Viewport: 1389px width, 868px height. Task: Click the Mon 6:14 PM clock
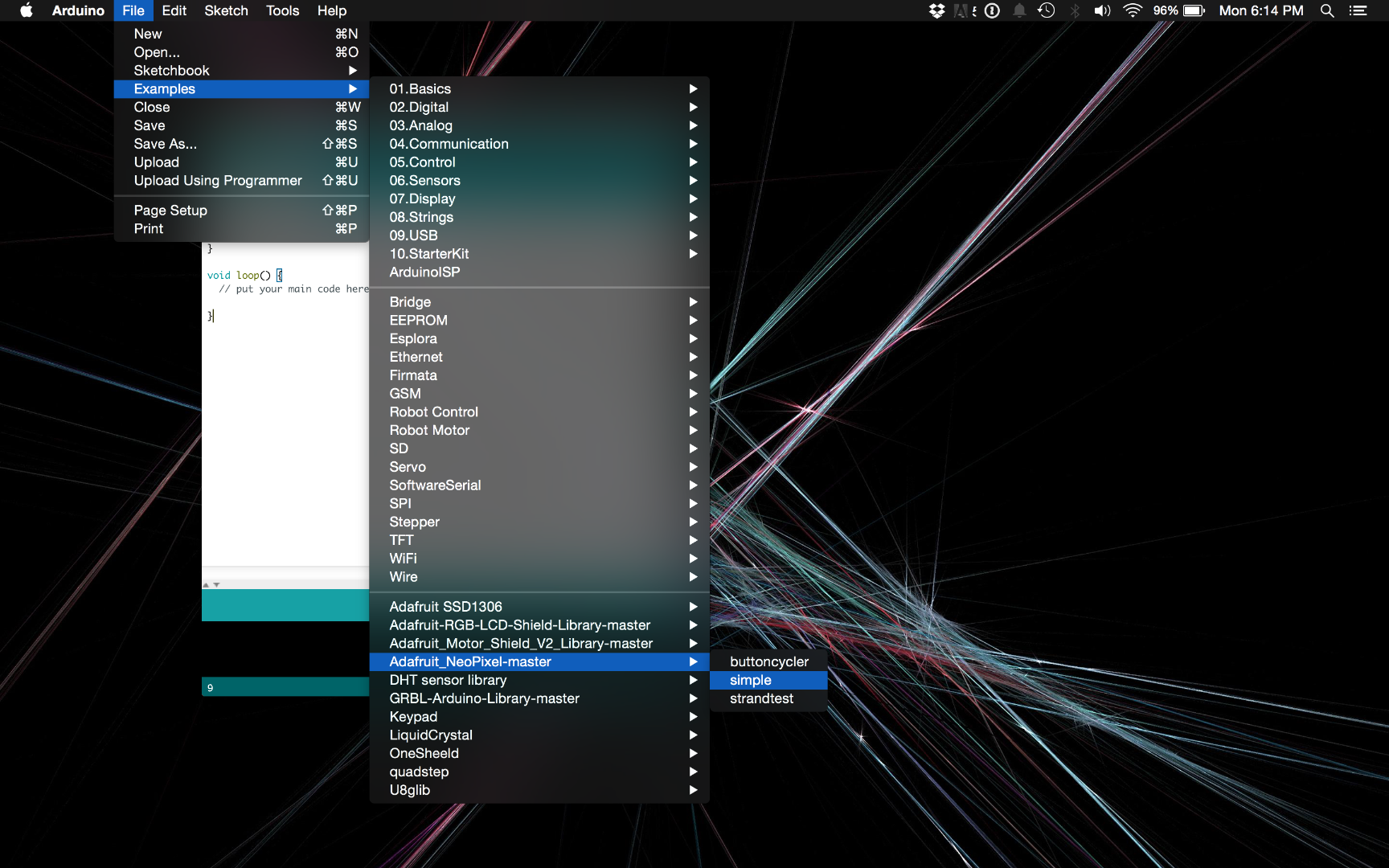pyautogui.click(x=1261, y=10)
